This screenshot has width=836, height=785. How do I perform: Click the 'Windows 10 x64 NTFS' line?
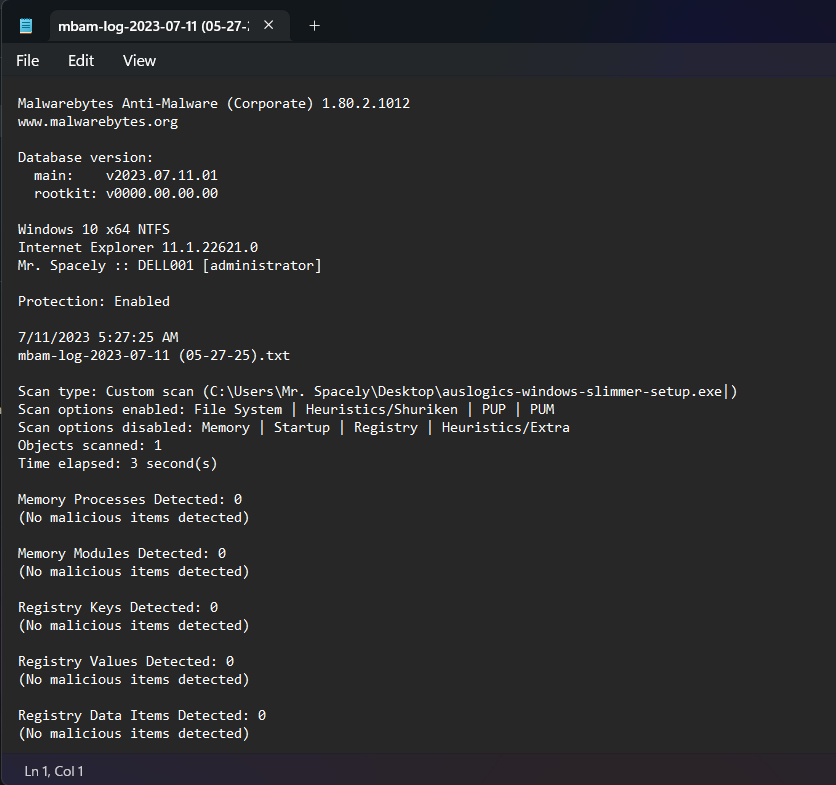tap(94, 229)
